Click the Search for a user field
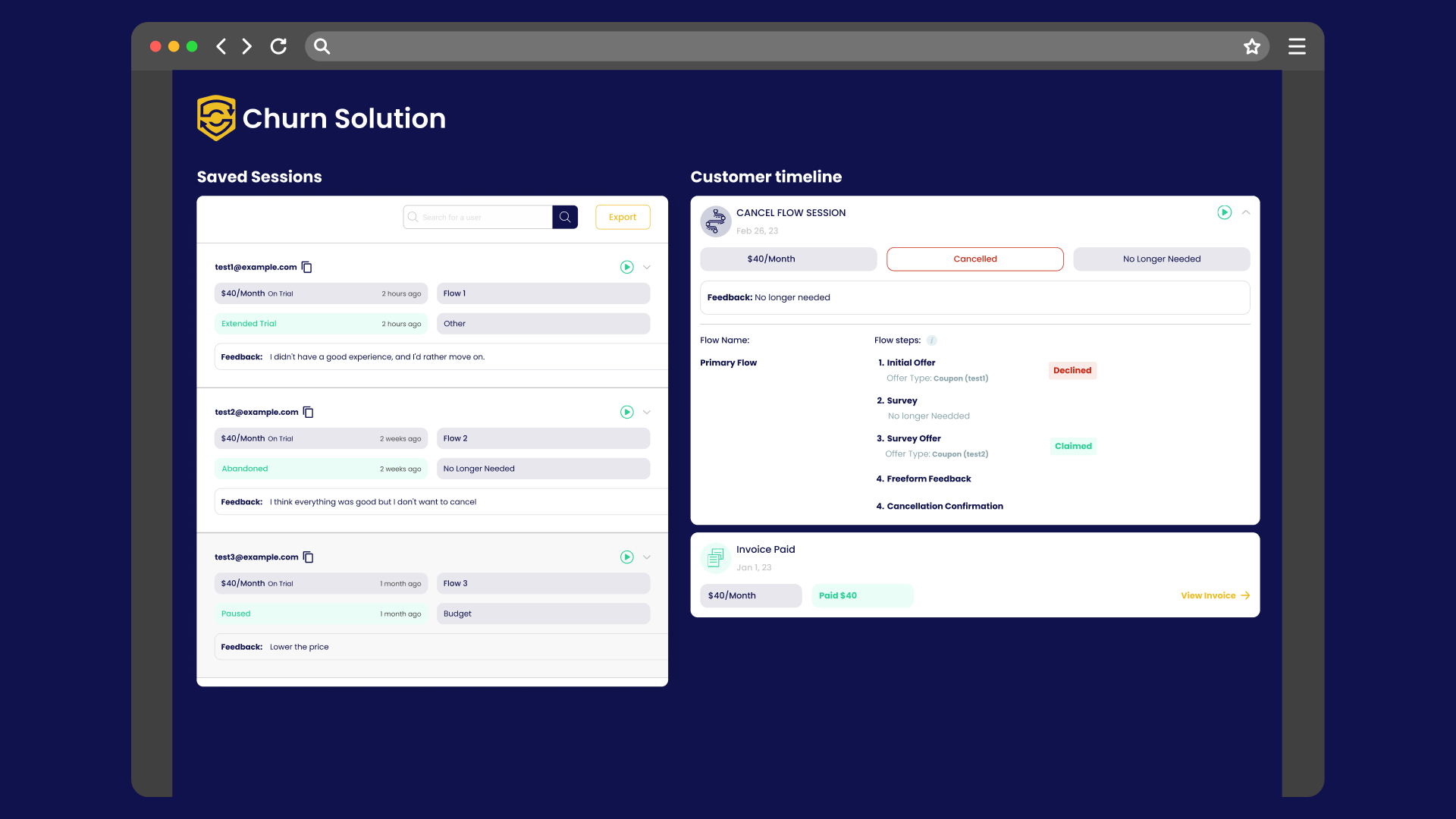This screenshot has width=1456, height=819. [x=478, y=217]
